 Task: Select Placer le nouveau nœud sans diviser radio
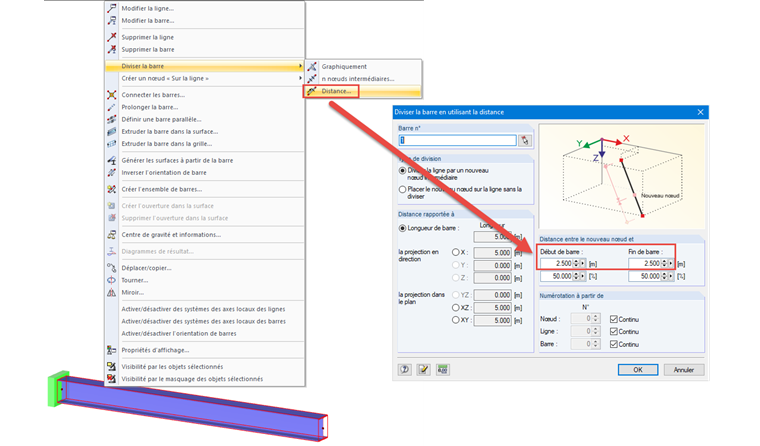(x=402, y=190)
